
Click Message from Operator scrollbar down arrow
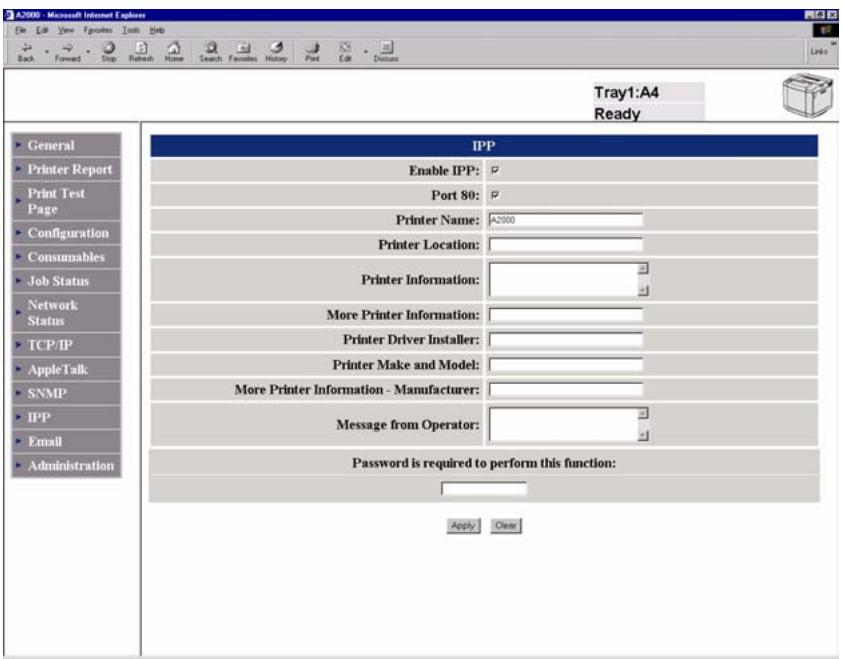point(643,436)
